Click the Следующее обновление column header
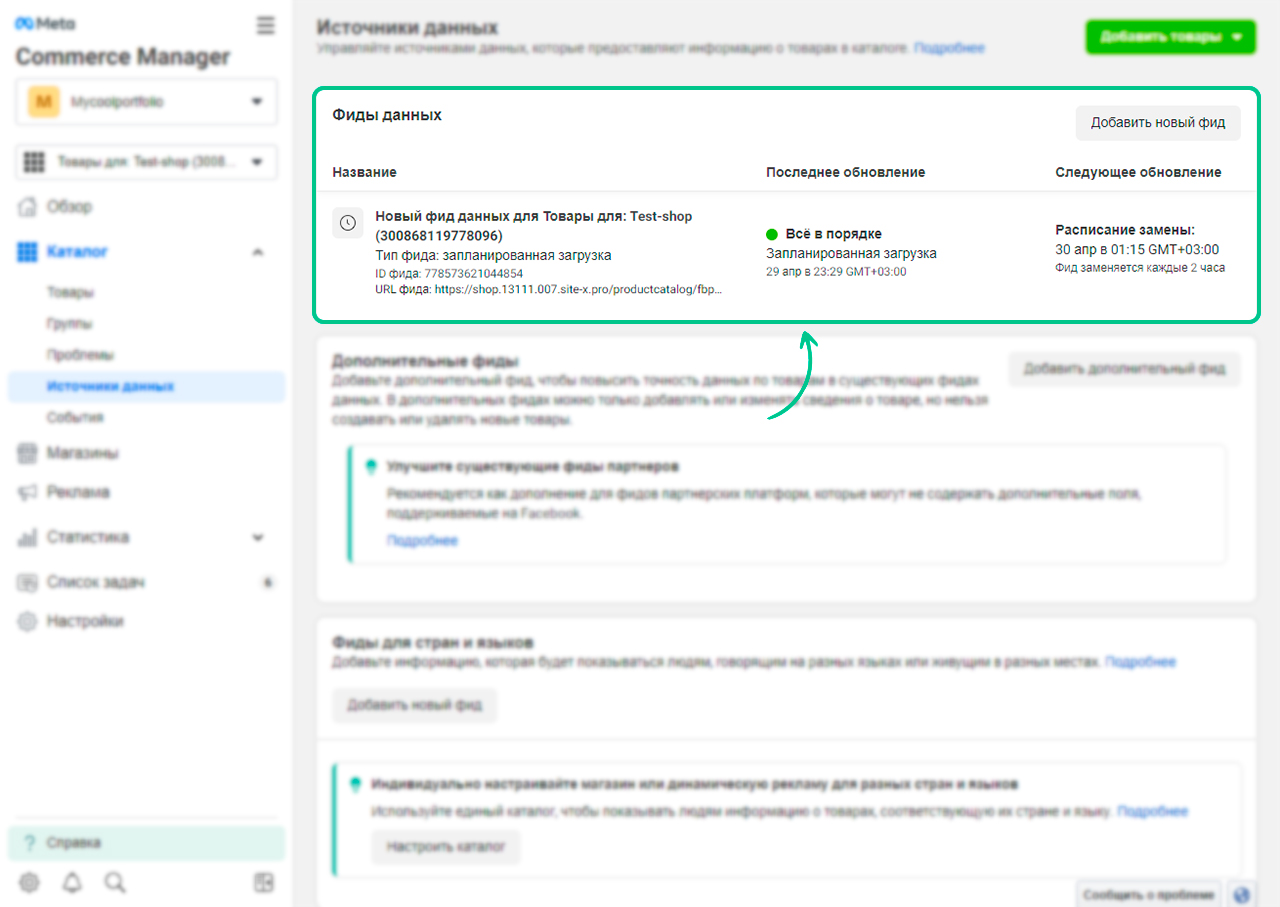Screen dimensions: 1280x907 1138,172
